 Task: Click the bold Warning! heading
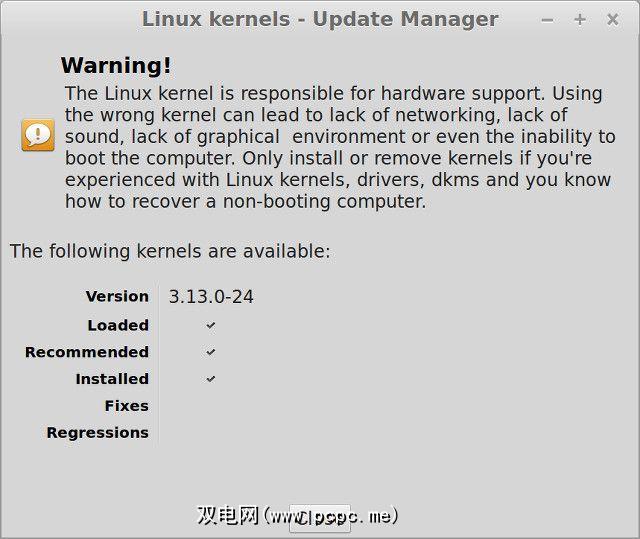tap(116, 66)
